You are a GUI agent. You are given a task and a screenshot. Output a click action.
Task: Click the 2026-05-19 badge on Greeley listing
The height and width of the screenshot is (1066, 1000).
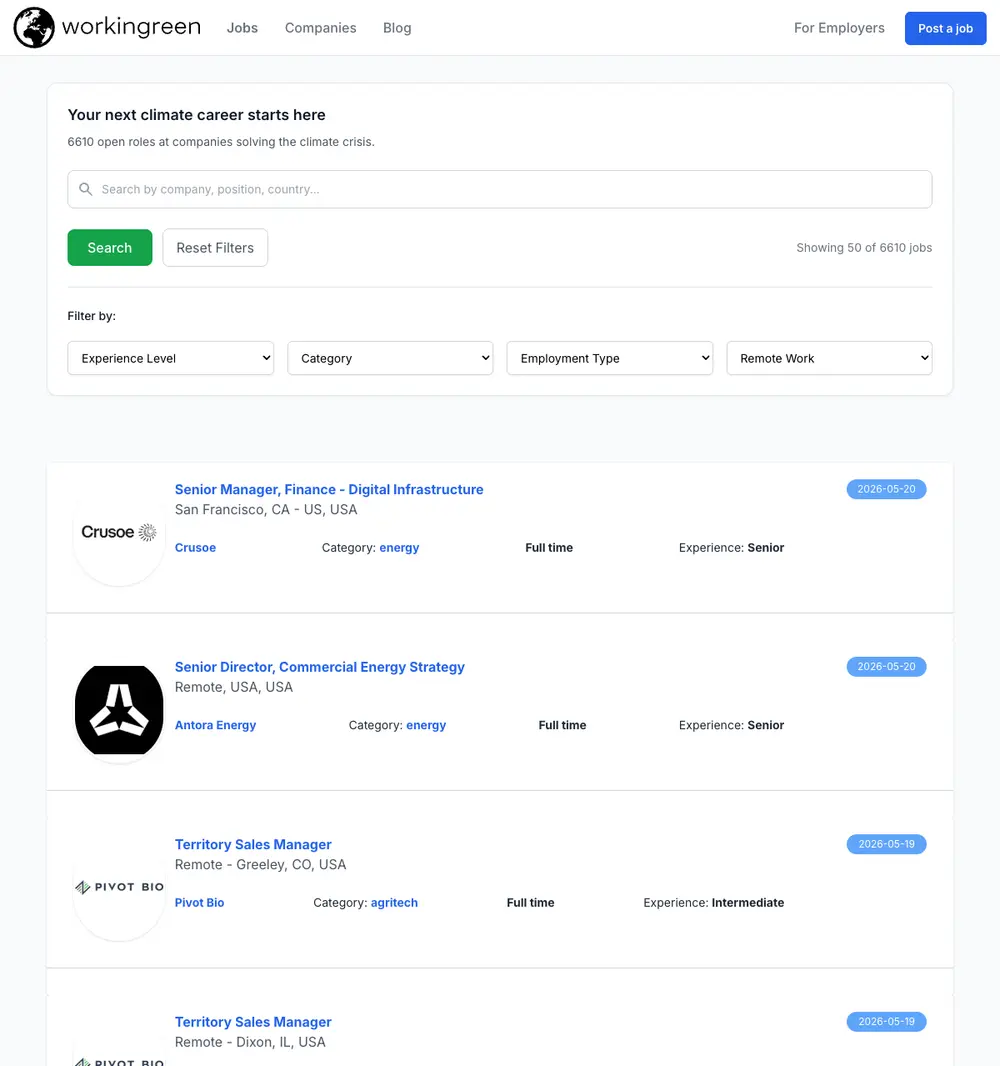(x=886, y=844)
